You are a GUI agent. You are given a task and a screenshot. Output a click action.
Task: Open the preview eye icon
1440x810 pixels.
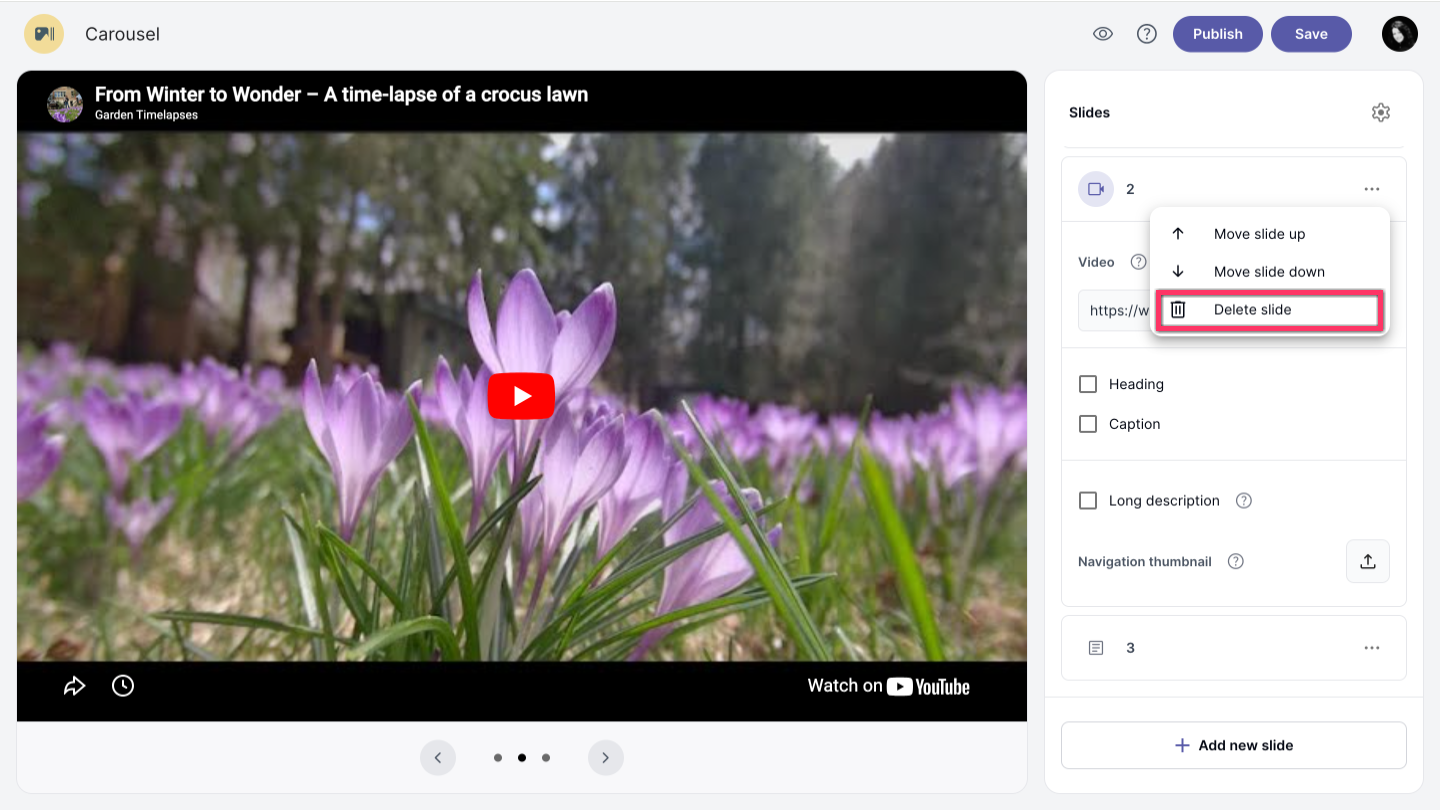pyautogui.click(x=1102, y=34)
